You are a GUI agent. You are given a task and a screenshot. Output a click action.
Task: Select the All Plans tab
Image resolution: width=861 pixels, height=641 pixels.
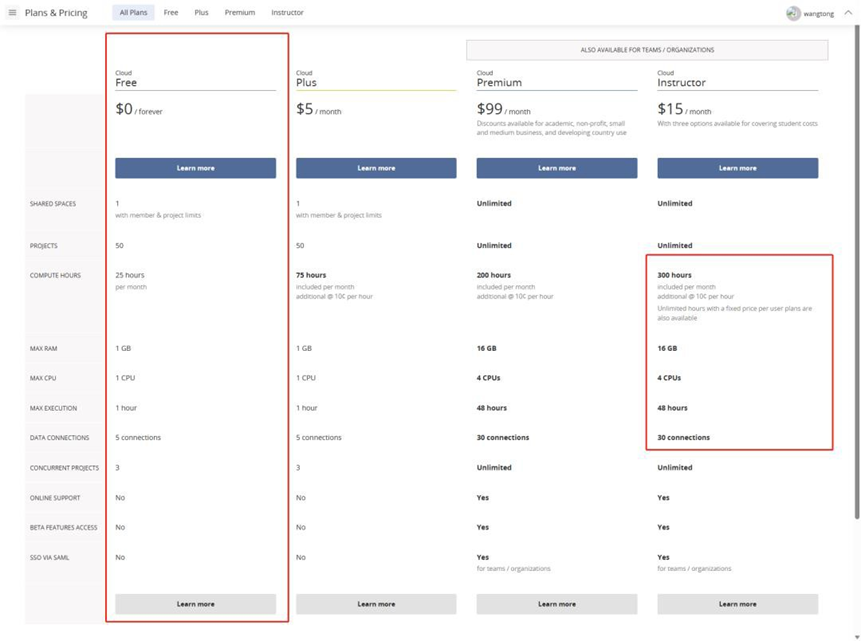click(x=133, y=13)
